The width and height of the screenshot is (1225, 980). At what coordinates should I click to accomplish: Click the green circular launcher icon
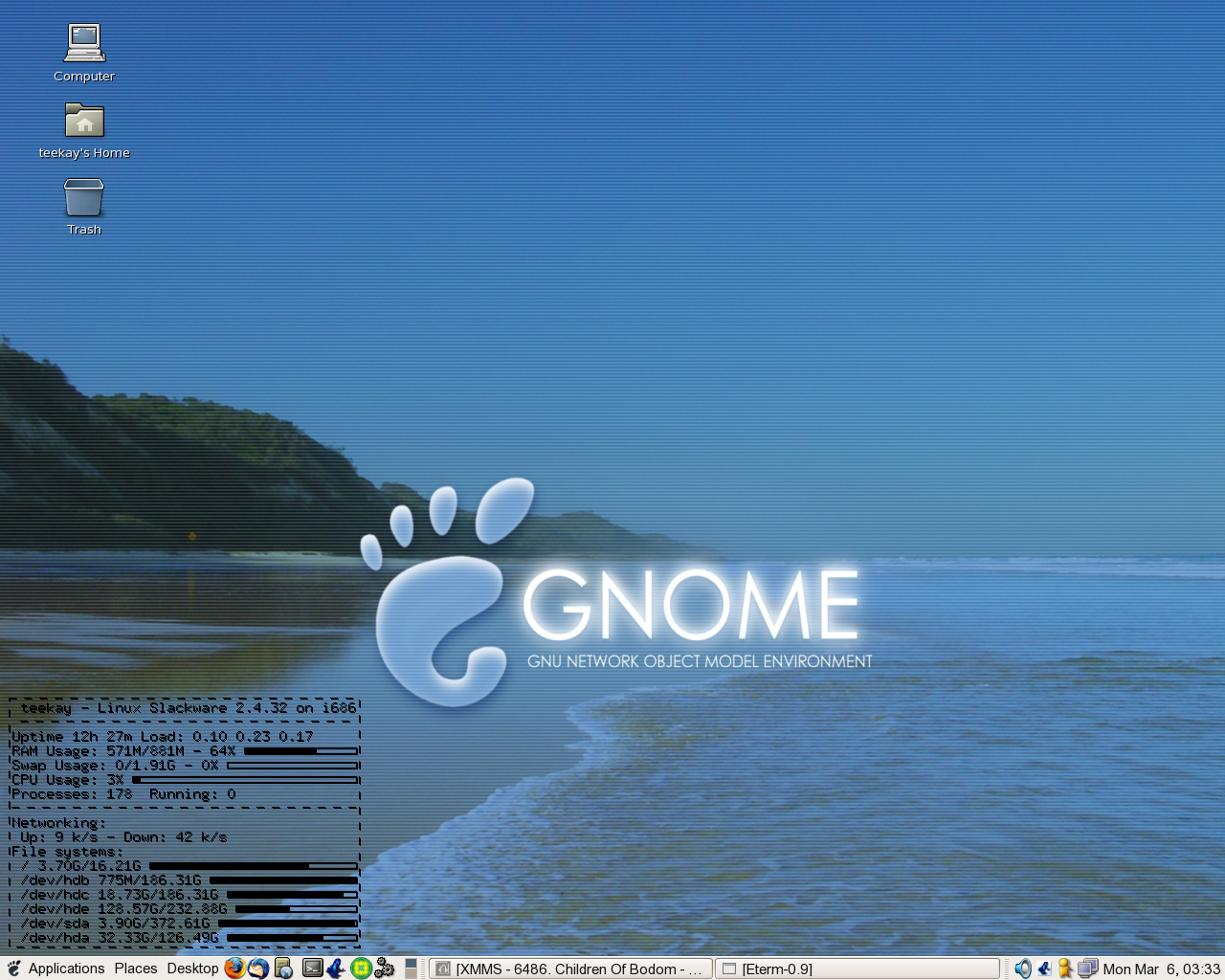click(361, 969)
